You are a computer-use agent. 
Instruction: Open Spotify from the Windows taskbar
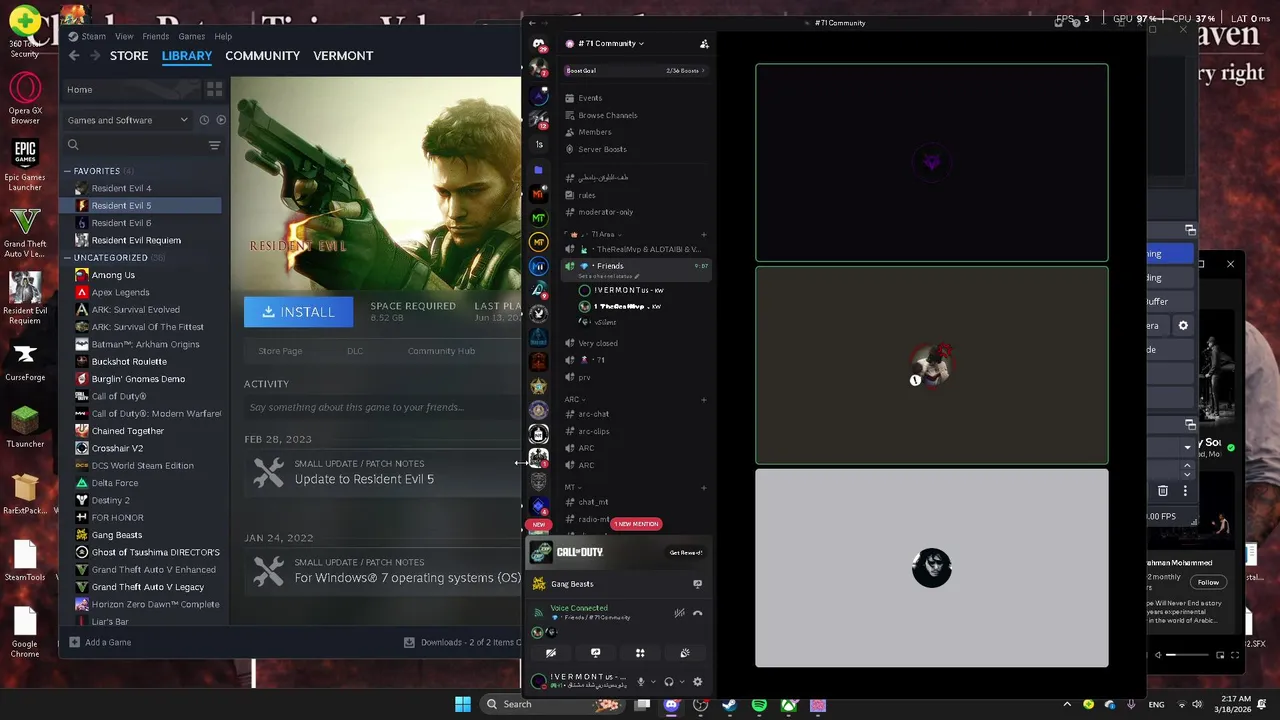pos(759,705)
